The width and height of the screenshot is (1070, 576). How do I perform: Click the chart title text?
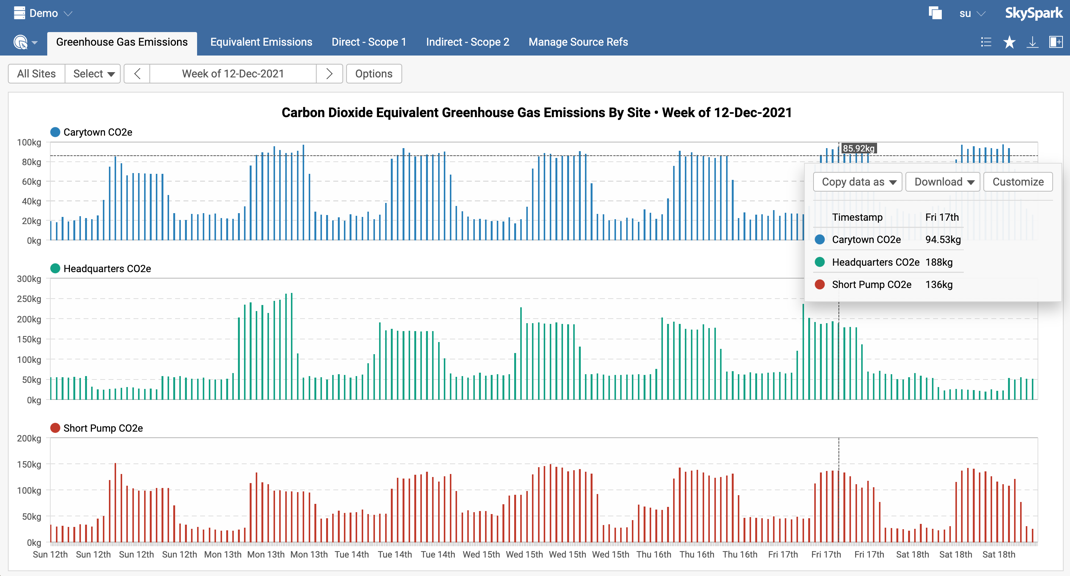(x=536, y=113)
